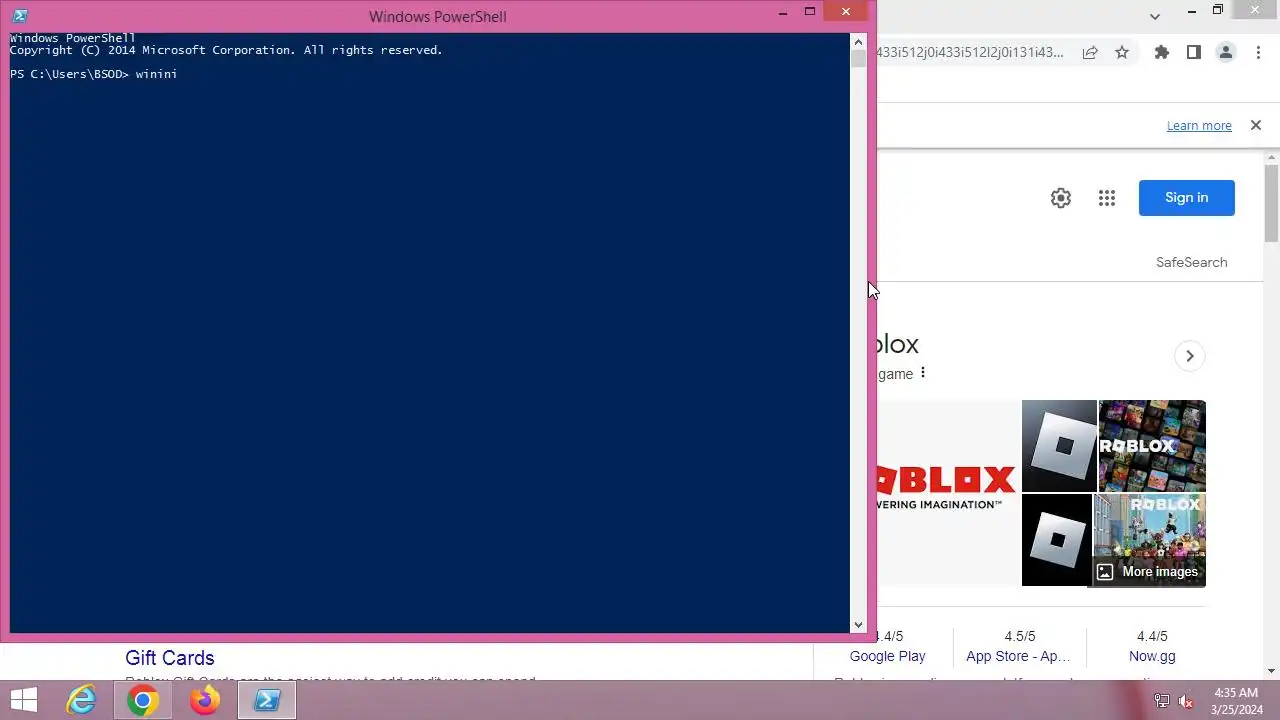This screenshot has width=1280, height=720.
Task: Open Google apps grid icon
Action: 1106,198
